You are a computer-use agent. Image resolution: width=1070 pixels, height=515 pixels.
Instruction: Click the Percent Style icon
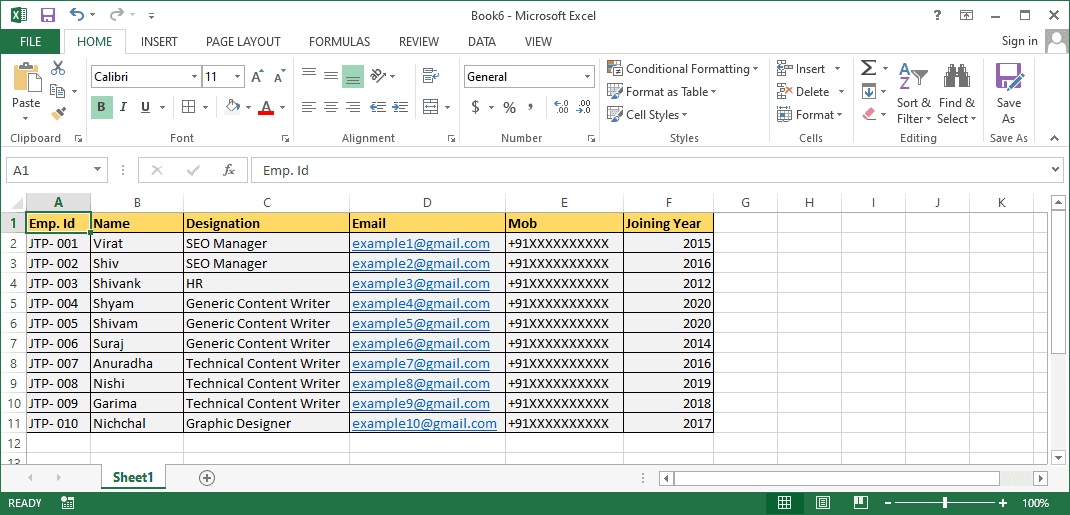pos(509,107)
